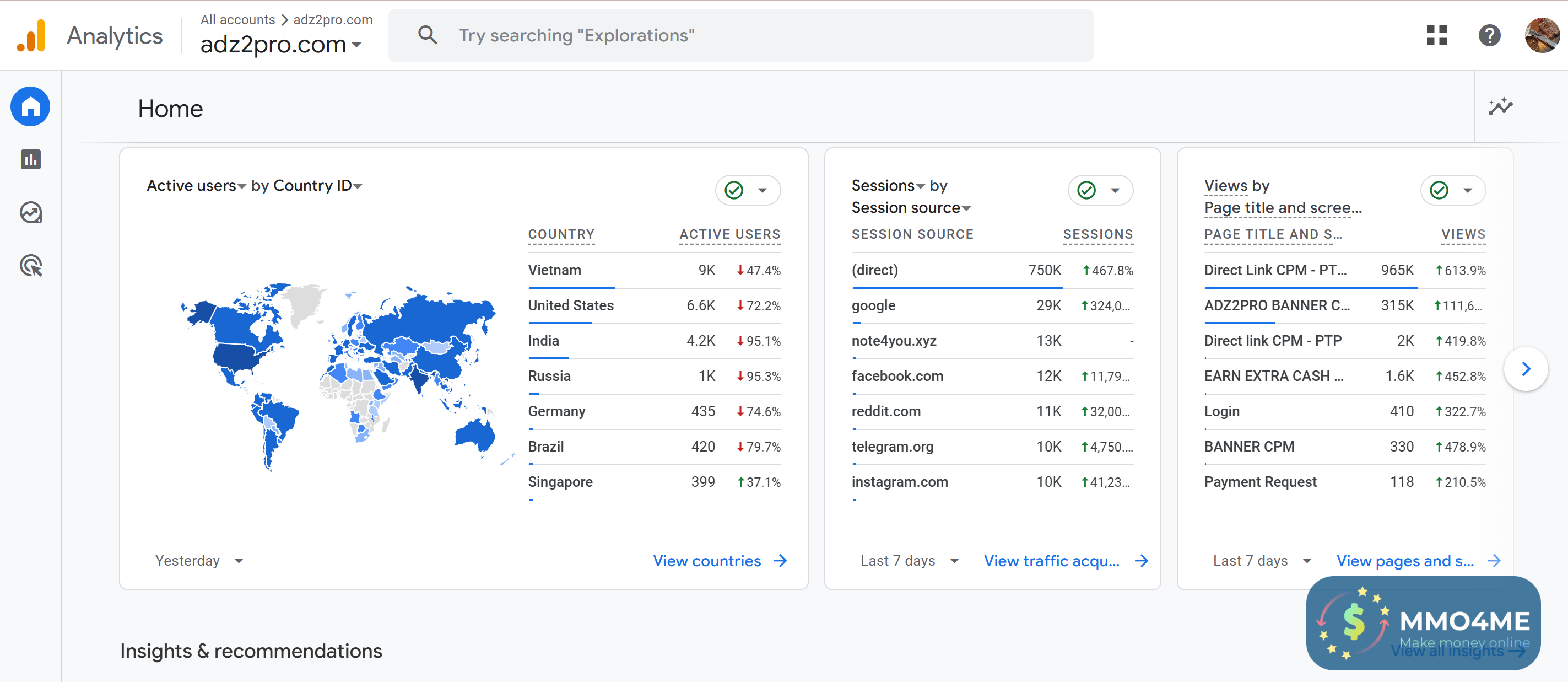This screenshot has height=682, width=1568.
Task: Open the Advertising icon in the sidebar
Action: [30, 266]
